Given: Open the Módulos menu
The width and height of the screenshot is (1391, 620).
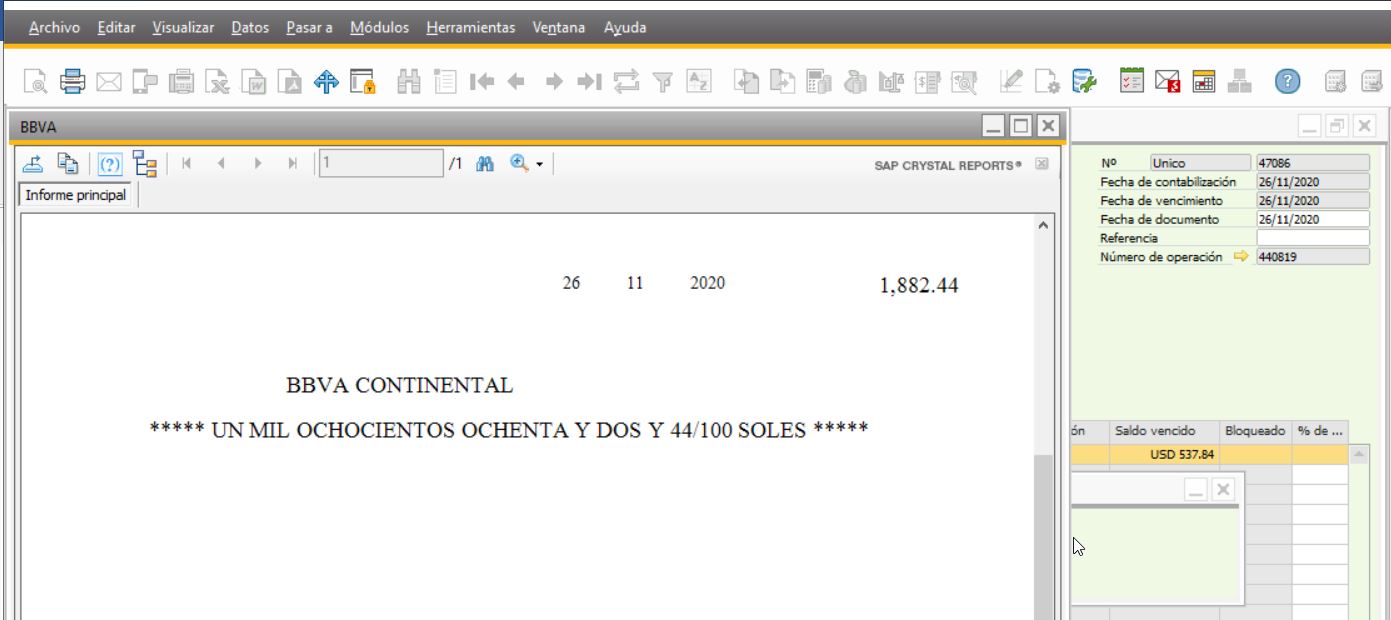Looking at the screenshot, I should (380, 28).
